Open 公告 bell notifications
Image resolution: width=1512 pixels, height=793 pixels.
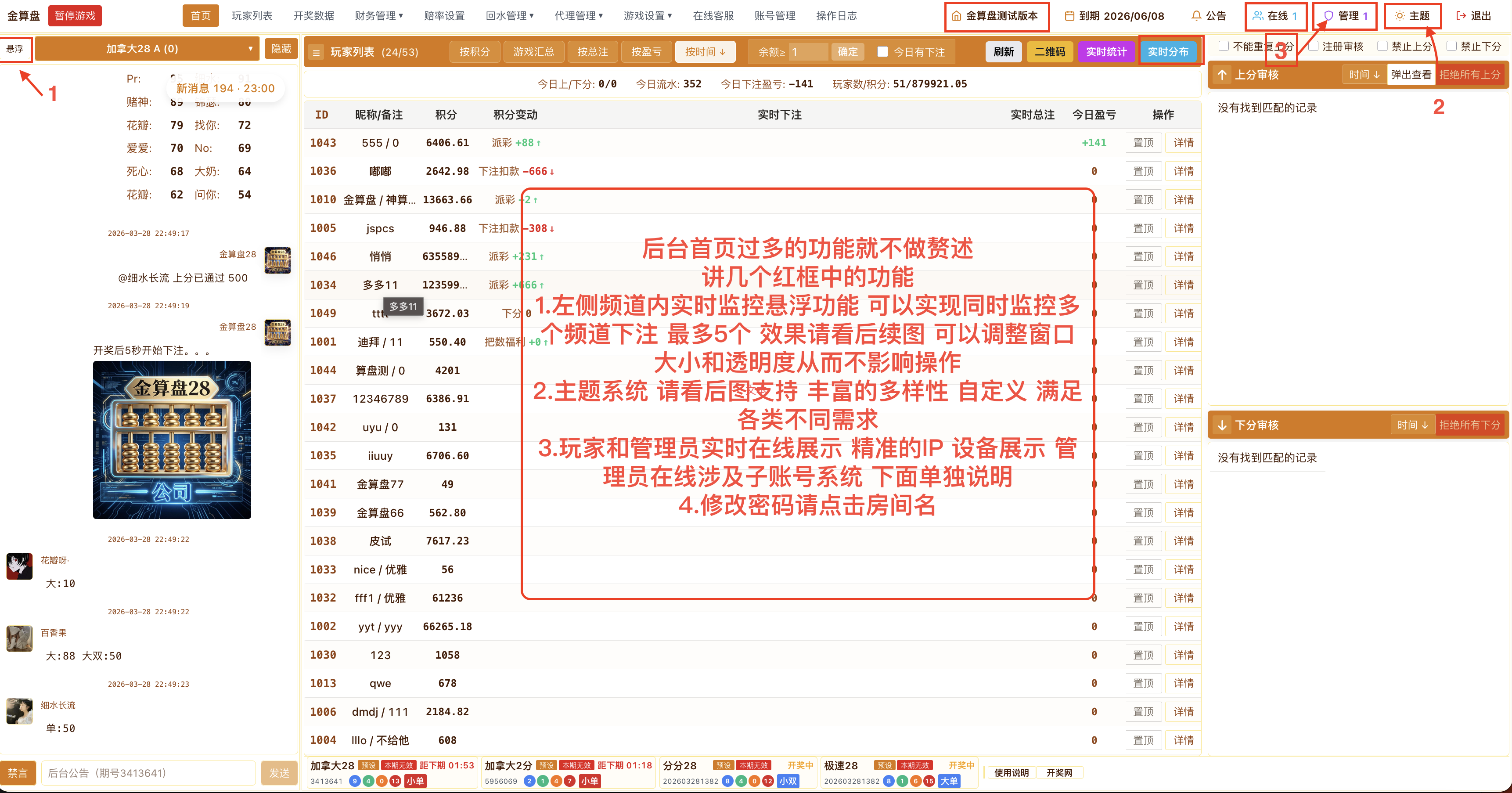coord(1209,16)
